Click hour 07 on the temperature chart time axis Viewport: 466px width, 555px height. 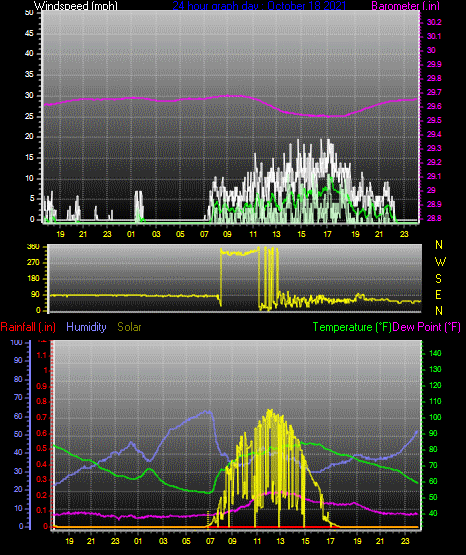[210, 541]
